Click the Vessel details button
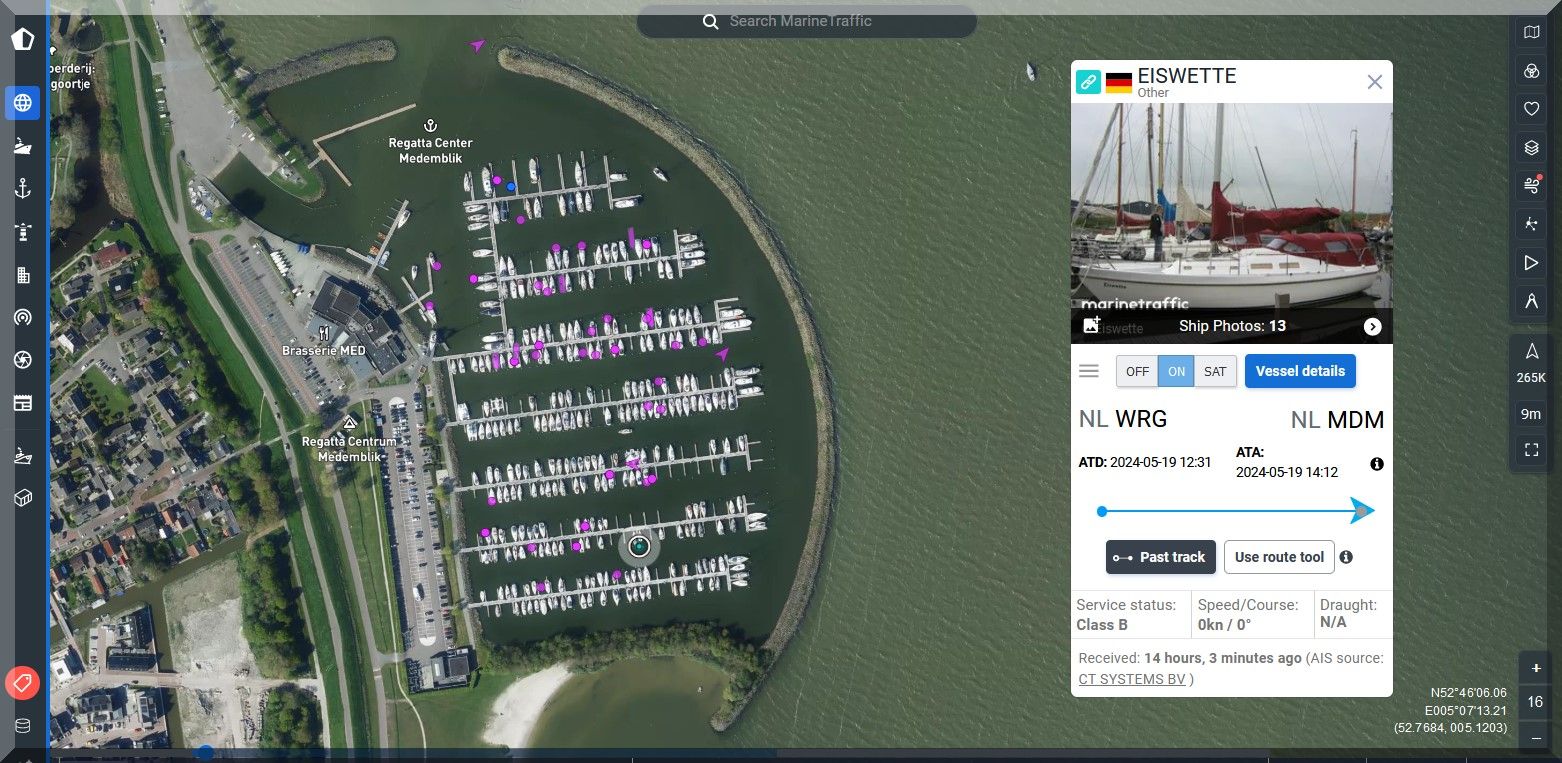The width and height of the screenshot is (1562, 763). point(1300,371)
